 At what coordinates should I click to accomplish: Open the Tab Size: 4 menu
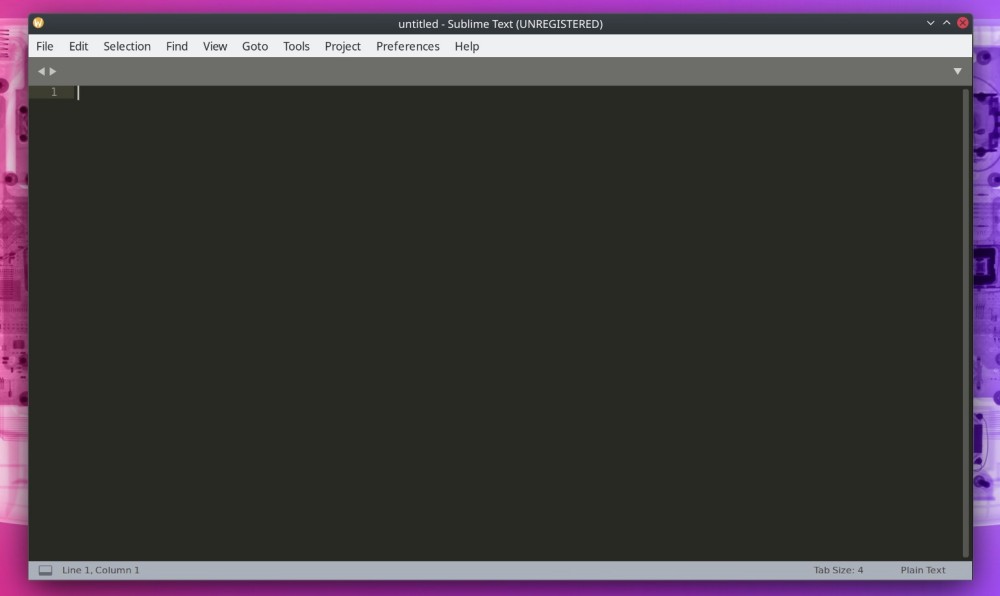pos(840,569)
